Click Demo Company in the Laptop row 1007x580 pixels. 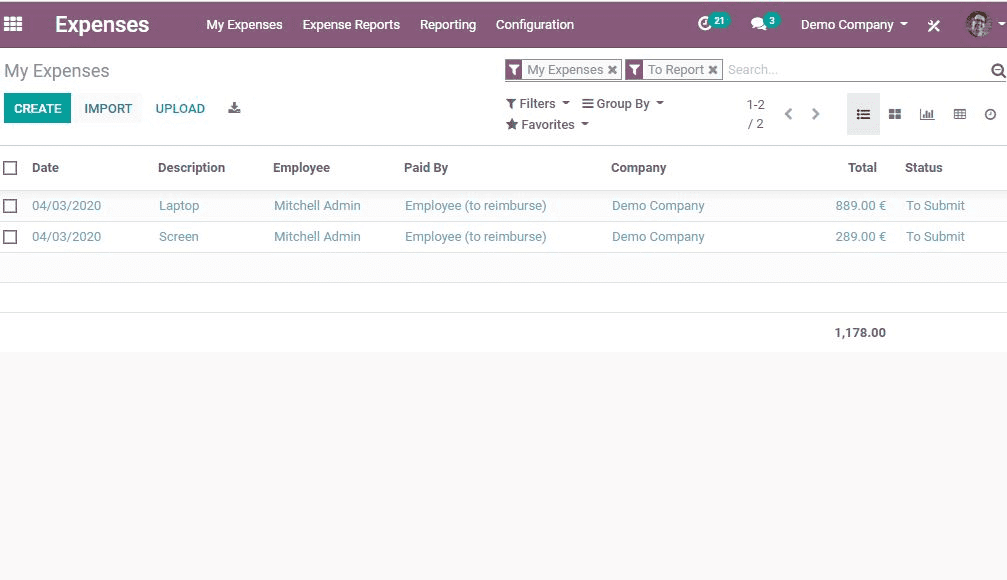pos(658,206)
